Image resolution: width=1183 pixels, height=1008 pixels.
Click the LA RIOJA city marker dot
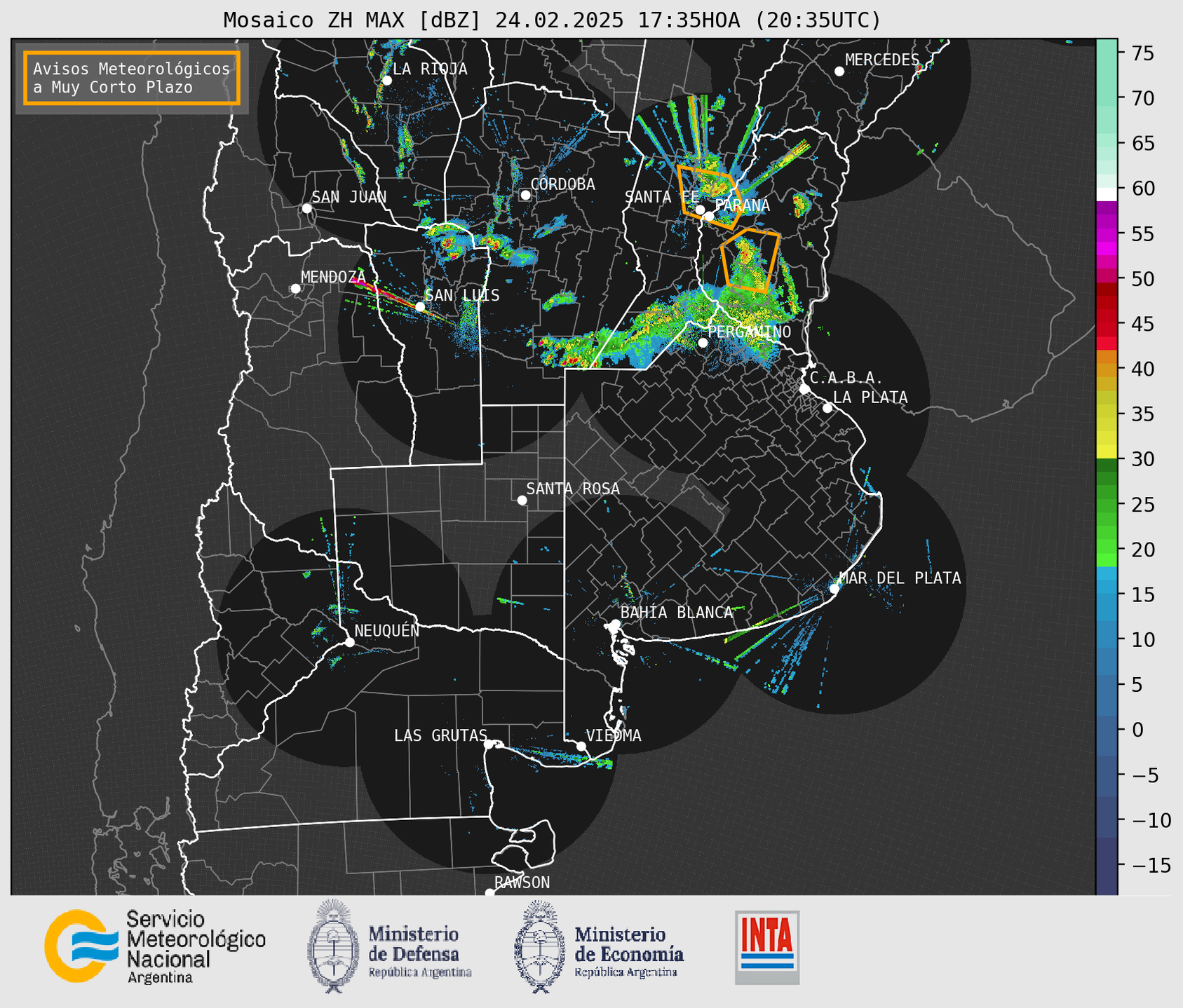[x=387, y=81]
